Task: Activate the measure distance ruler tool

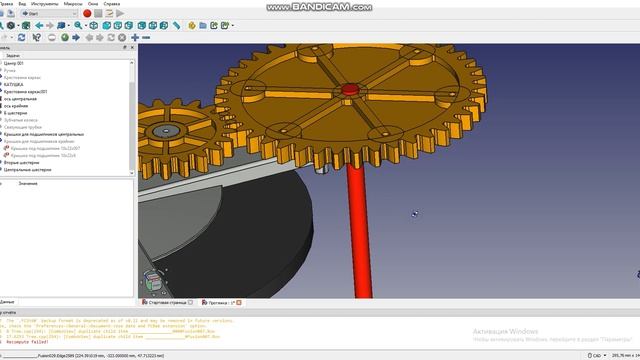Action: [x=176, y=25]
